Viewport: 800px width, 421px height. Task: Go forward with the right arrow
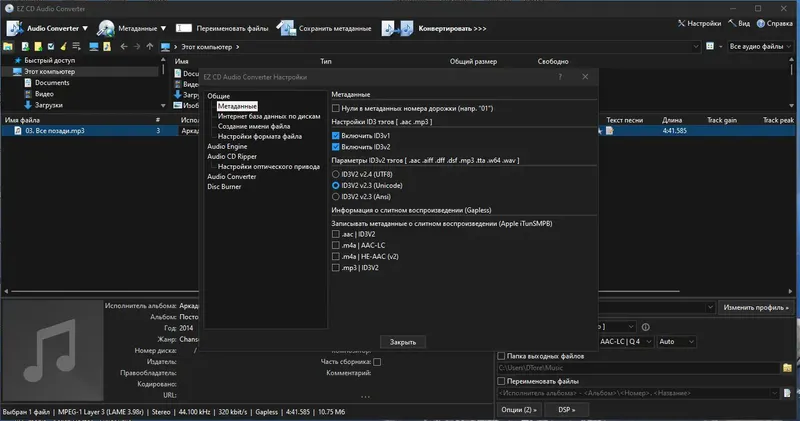tap(137, 46)
